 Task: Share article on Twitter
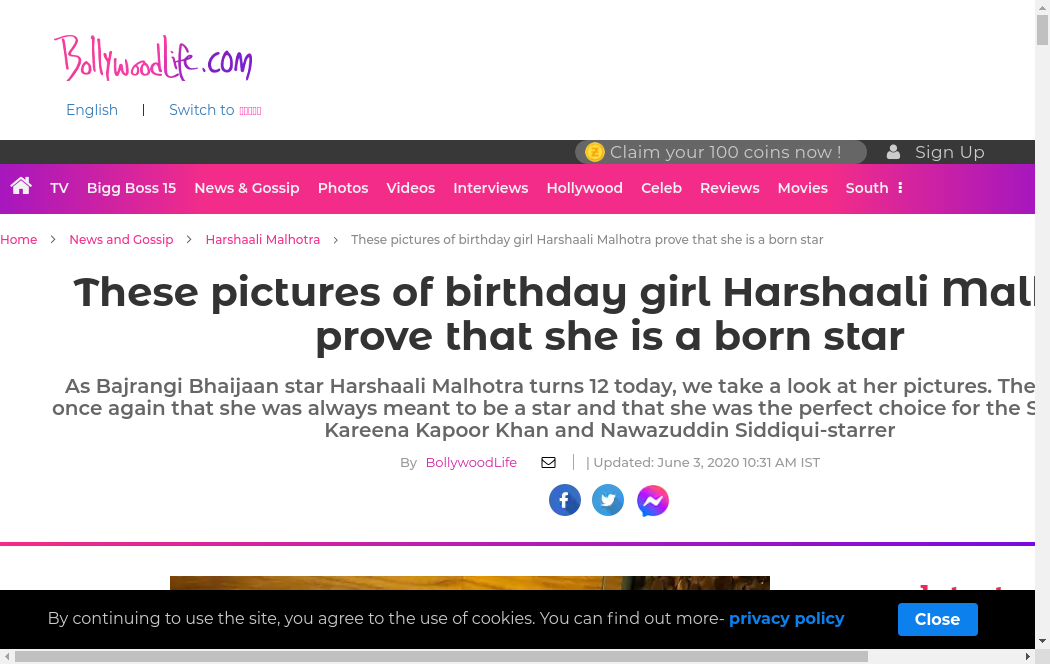(x=608, y=500)
